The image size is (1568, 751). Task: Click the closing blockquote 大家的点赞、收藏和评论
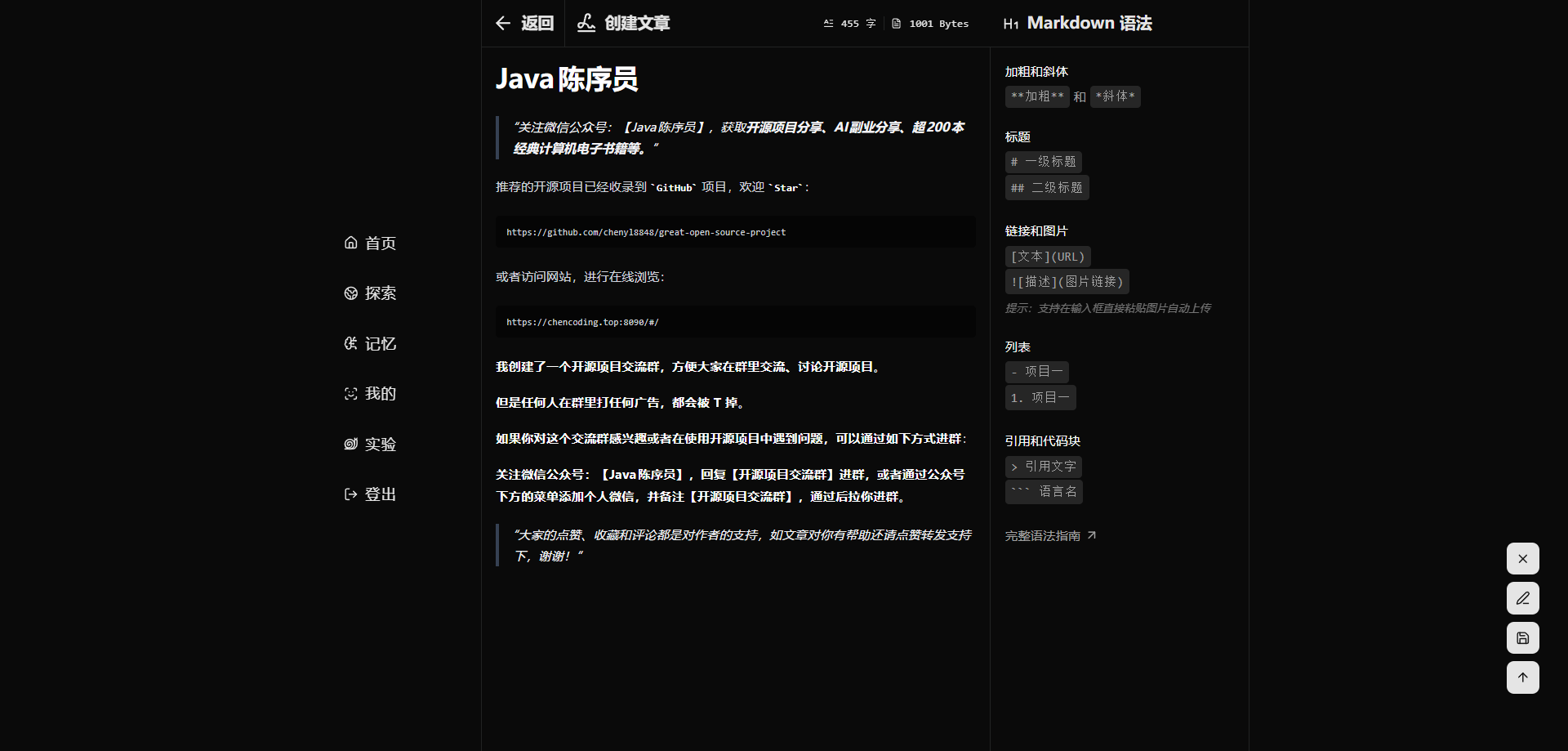click(735, 545)
